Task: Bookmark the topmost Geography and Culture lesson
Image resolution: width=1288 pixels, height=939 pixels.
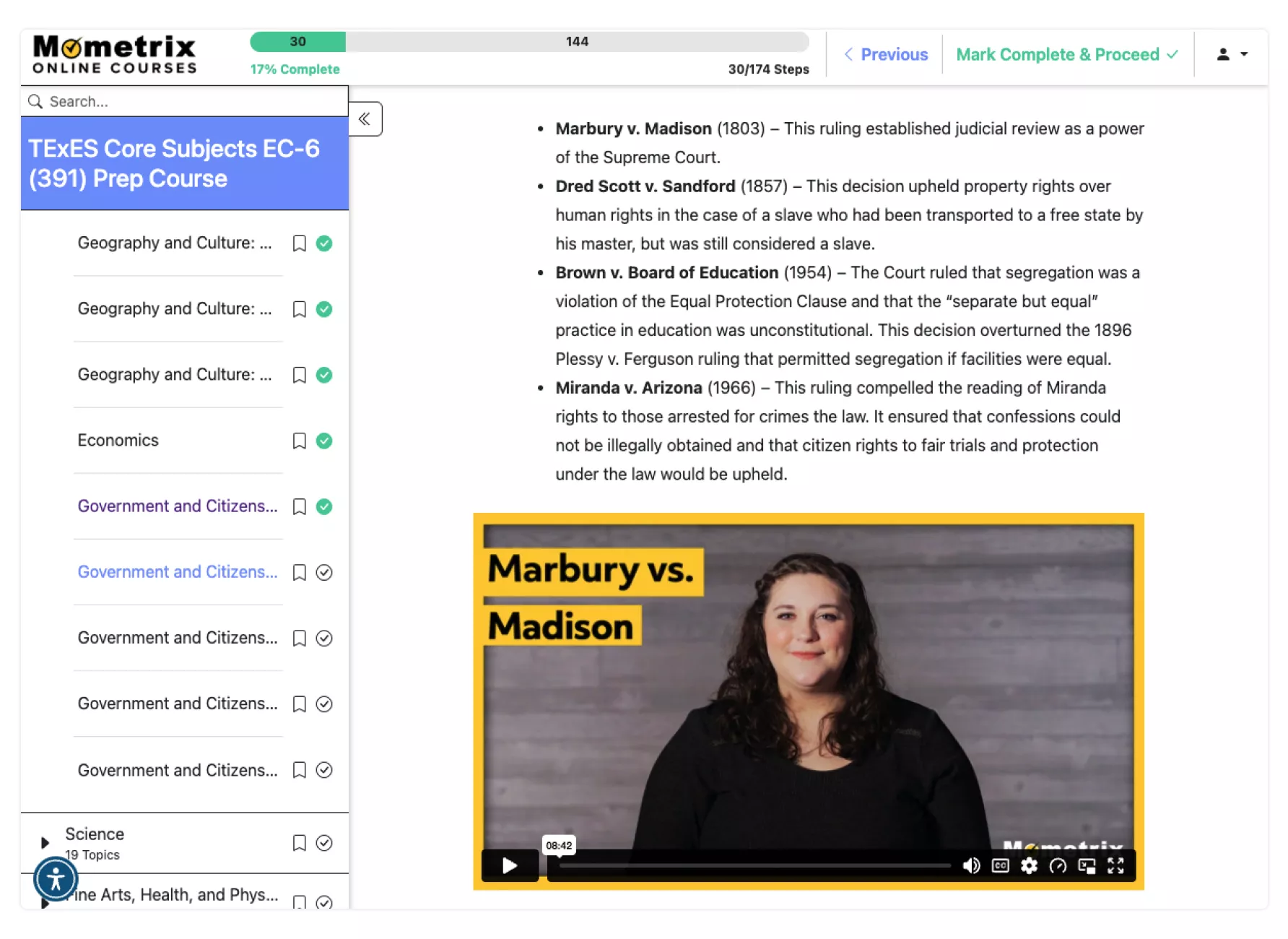Action: click(299, 243)
